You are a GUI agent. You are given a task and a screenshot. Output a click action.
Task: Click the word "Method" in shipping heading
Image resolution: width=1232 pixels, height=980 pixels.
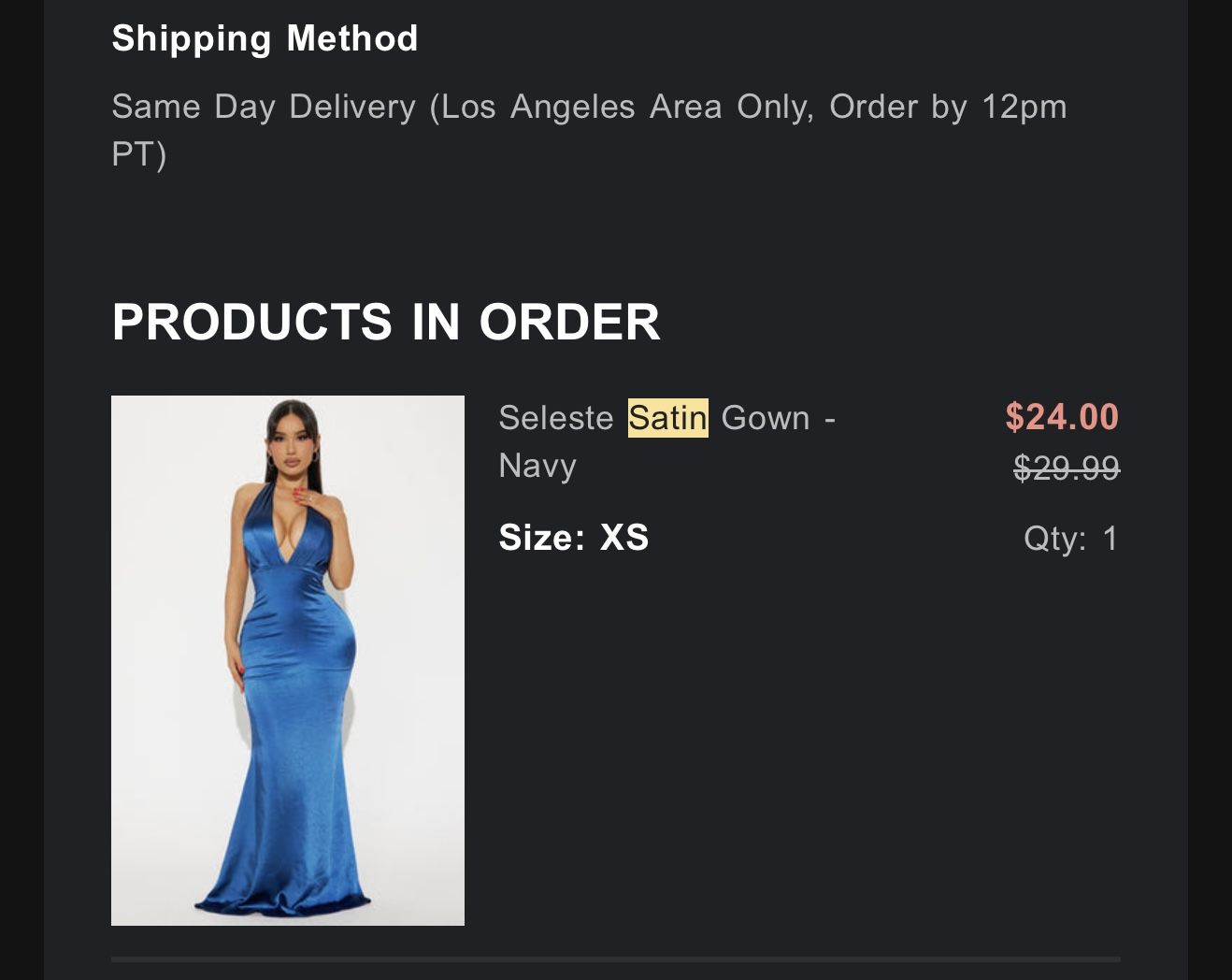pyautogui.click(x=352, y=38)
